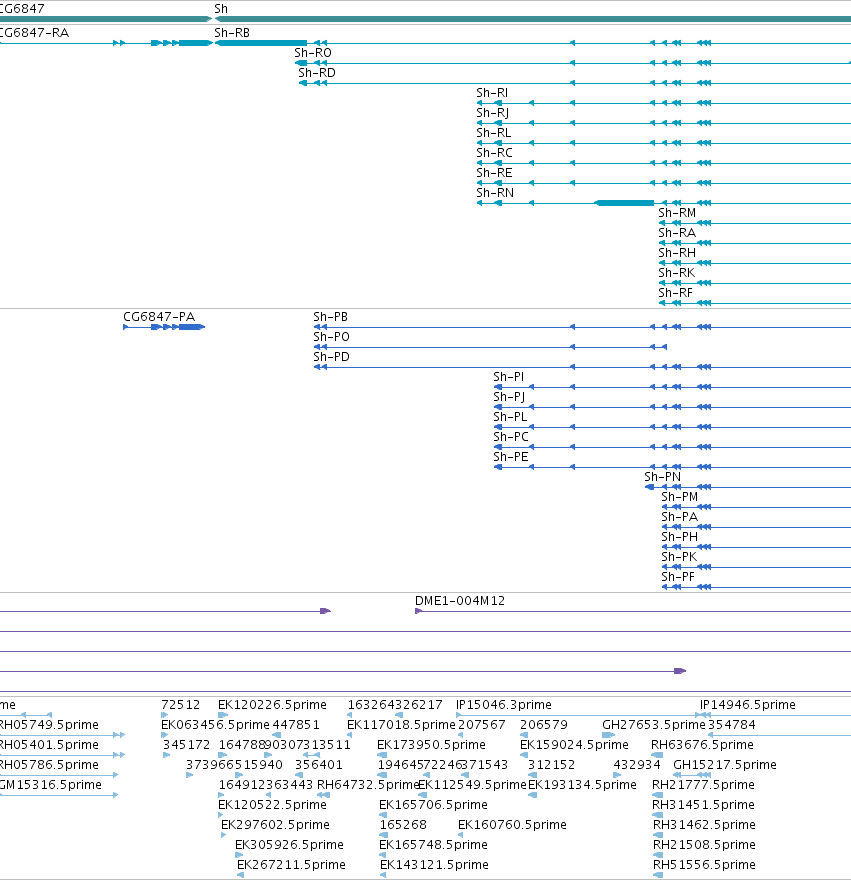The image size is (851, 880).
Task: Select the Sh-PA protein name
Action: (x=680, y=517)
